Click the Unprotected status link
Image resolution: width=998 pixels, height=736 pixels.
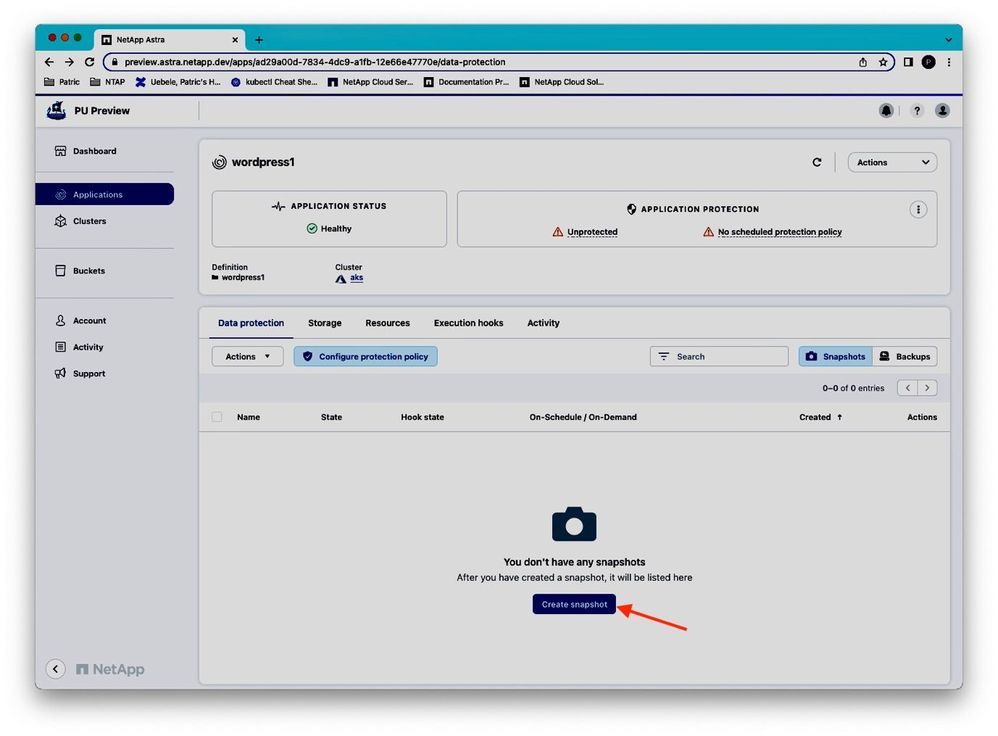[592, 232]
